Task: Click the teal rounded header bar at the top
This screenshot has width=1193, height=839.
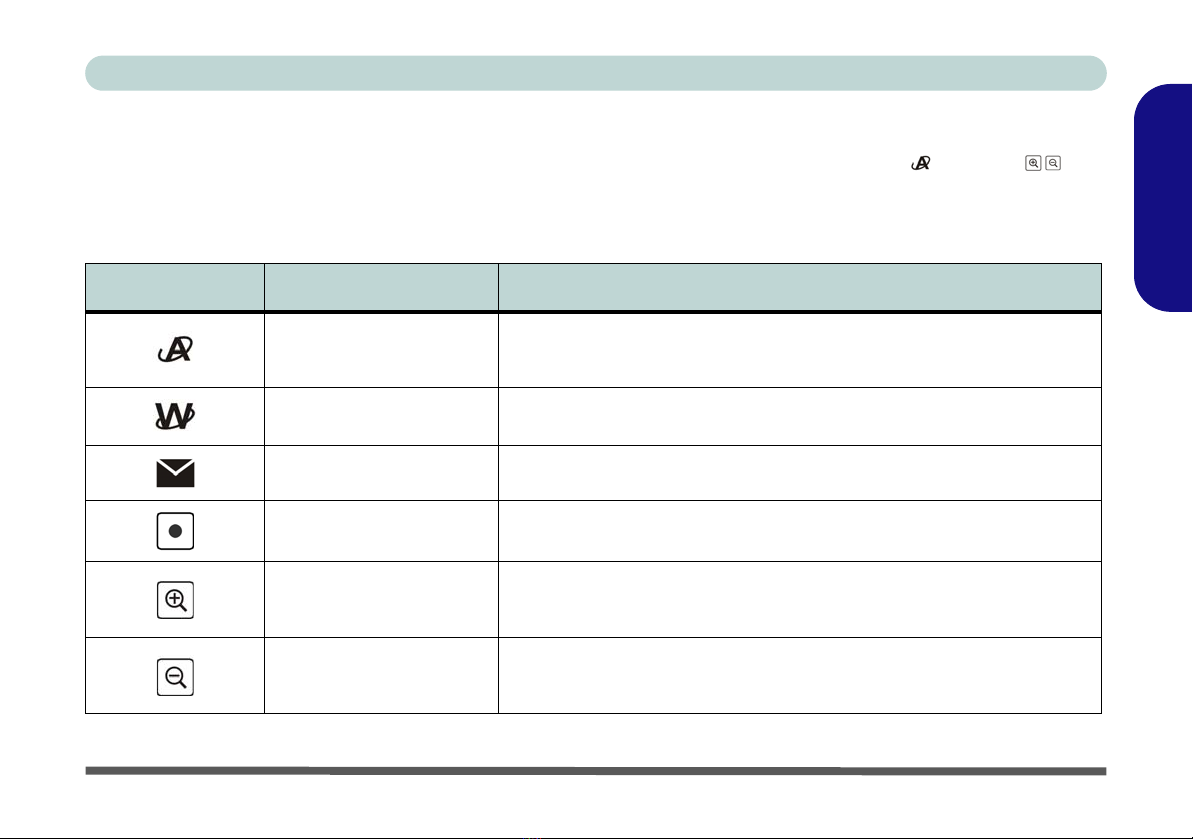Action: pos(596,73)
